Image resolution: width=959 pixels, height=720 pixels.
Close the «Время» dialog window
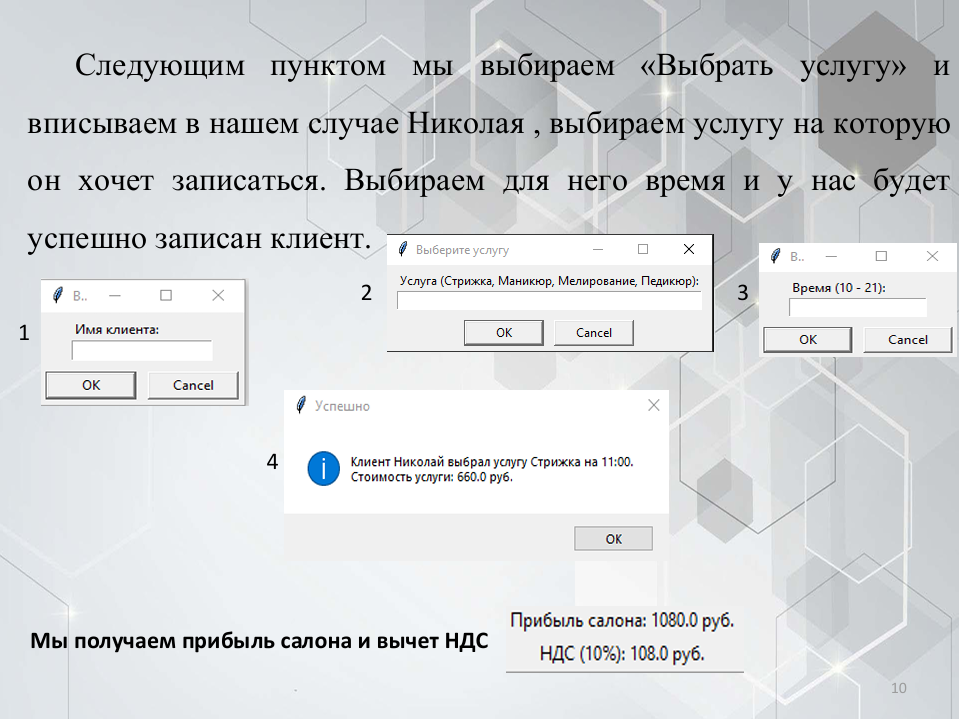coord(932,256)
